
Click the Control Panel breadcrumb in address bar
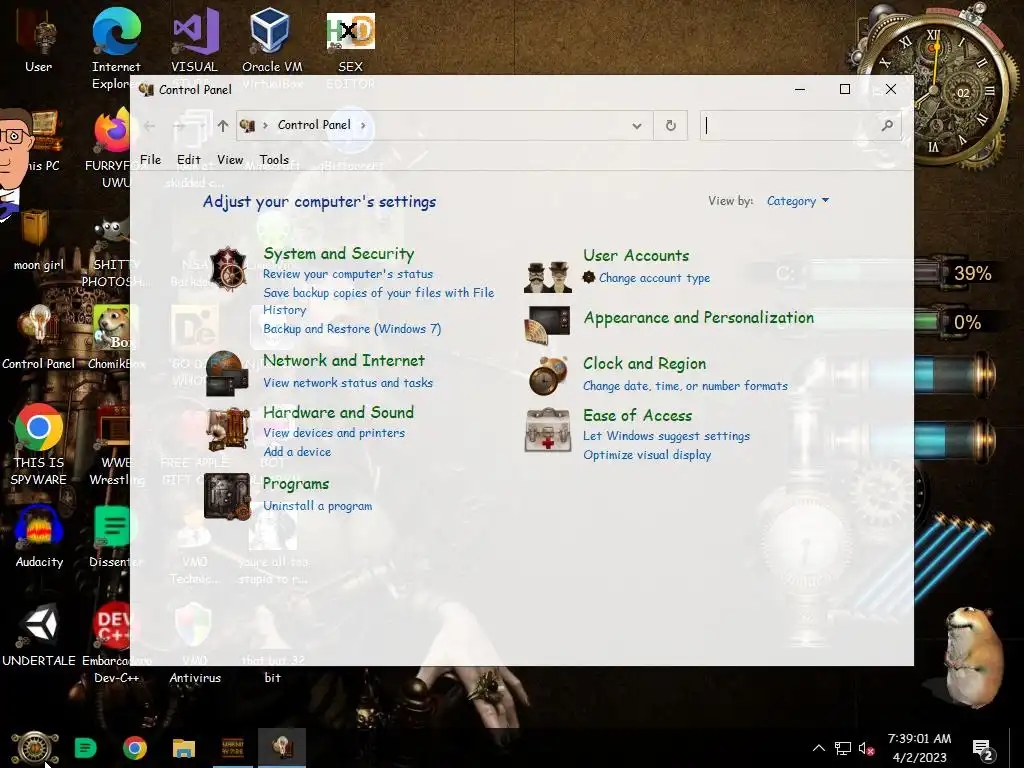(314, 125)
